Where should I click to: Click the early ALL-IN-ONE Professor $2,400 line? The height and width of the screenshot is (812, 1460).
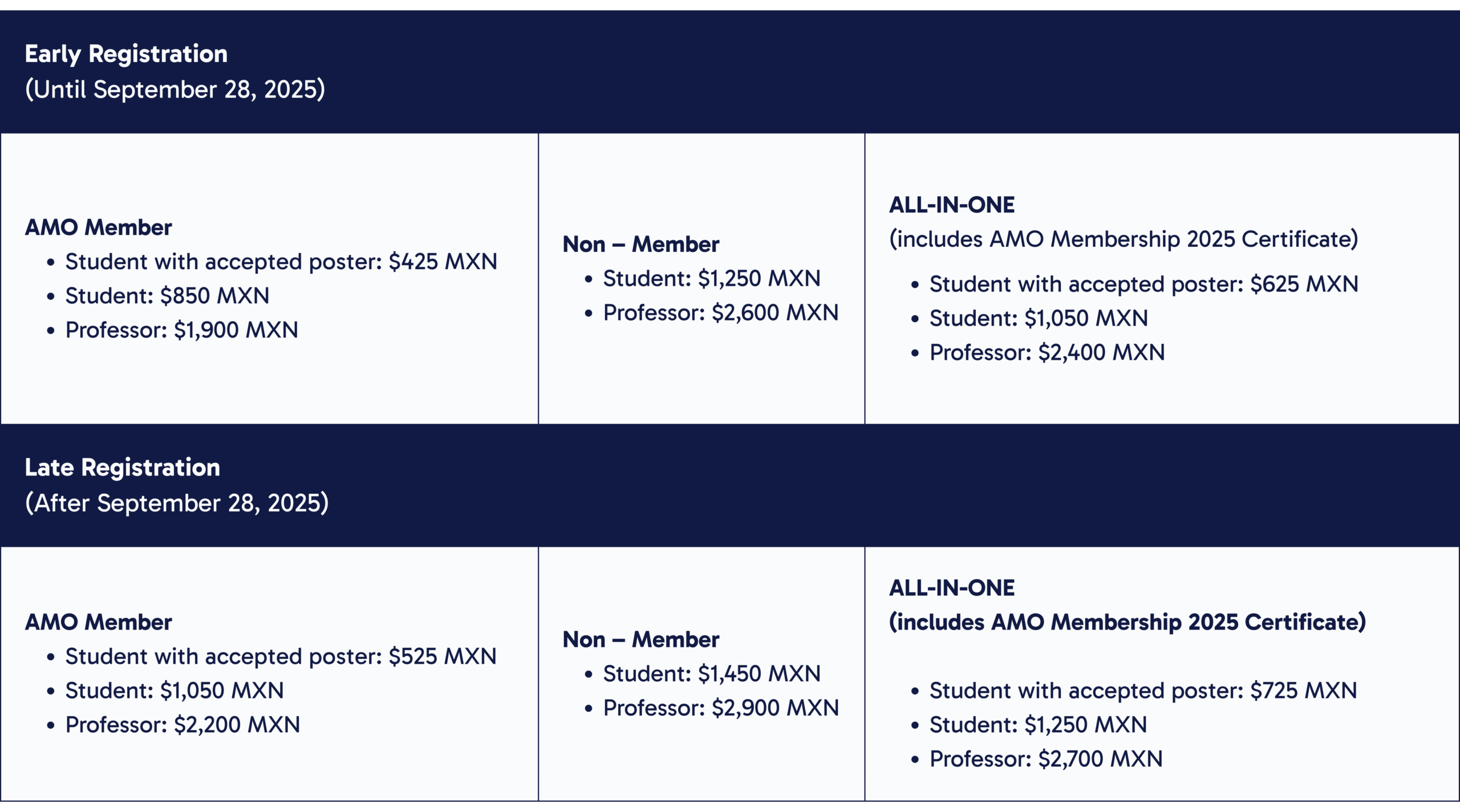pyautogui.click(x=1047, y=352)
